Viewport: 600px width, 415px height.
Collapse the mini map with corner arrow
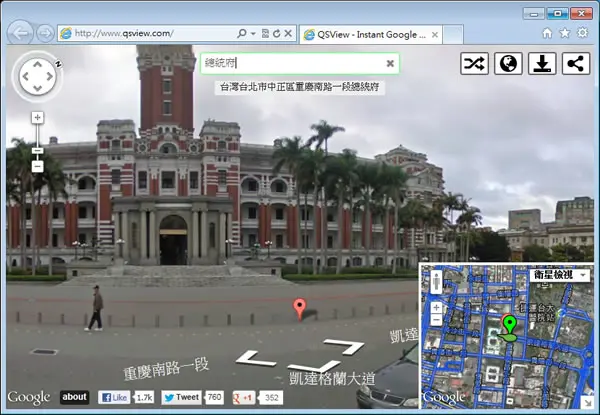click(587, 402)
